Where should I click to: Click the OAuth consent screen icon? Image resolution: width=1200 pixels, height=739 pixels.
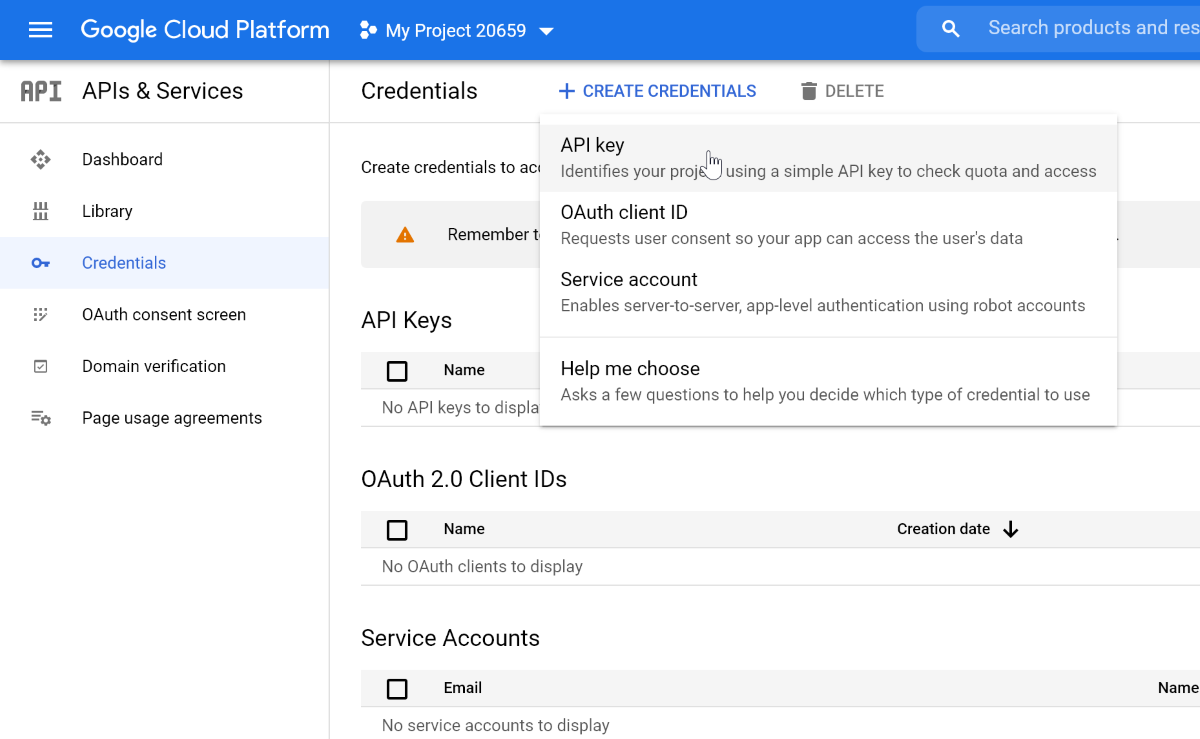40,314
